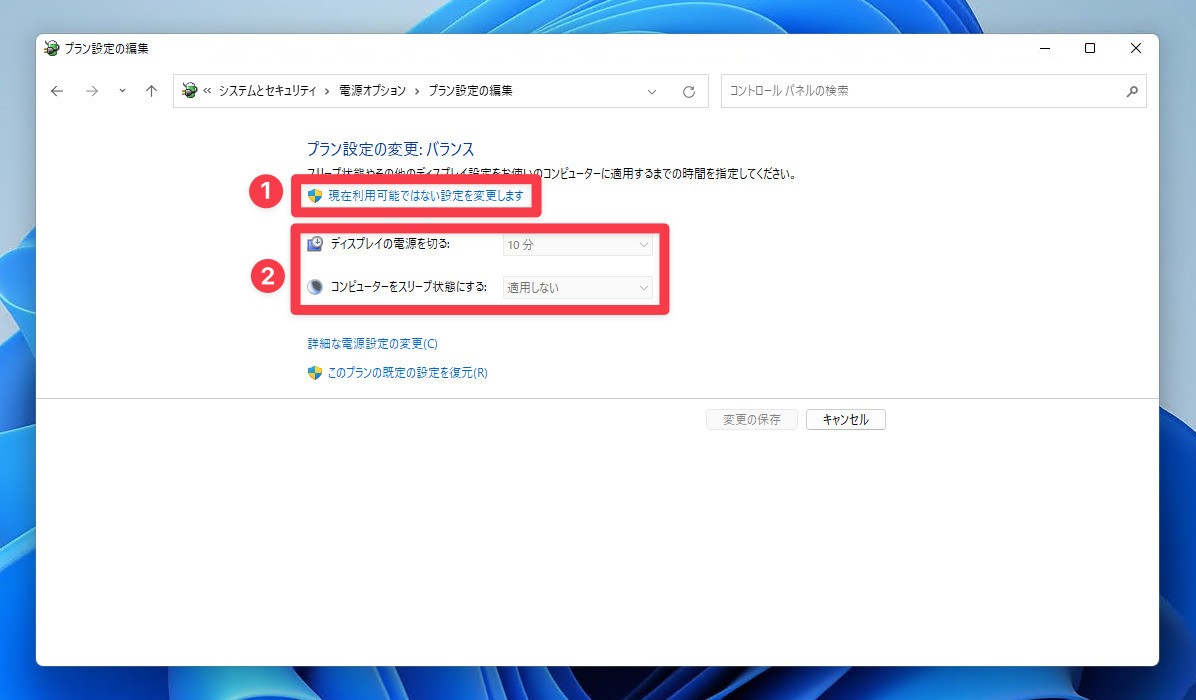Expand the address bar history dropdown
Screen dimensions: 1196x700
coord(651,92)
